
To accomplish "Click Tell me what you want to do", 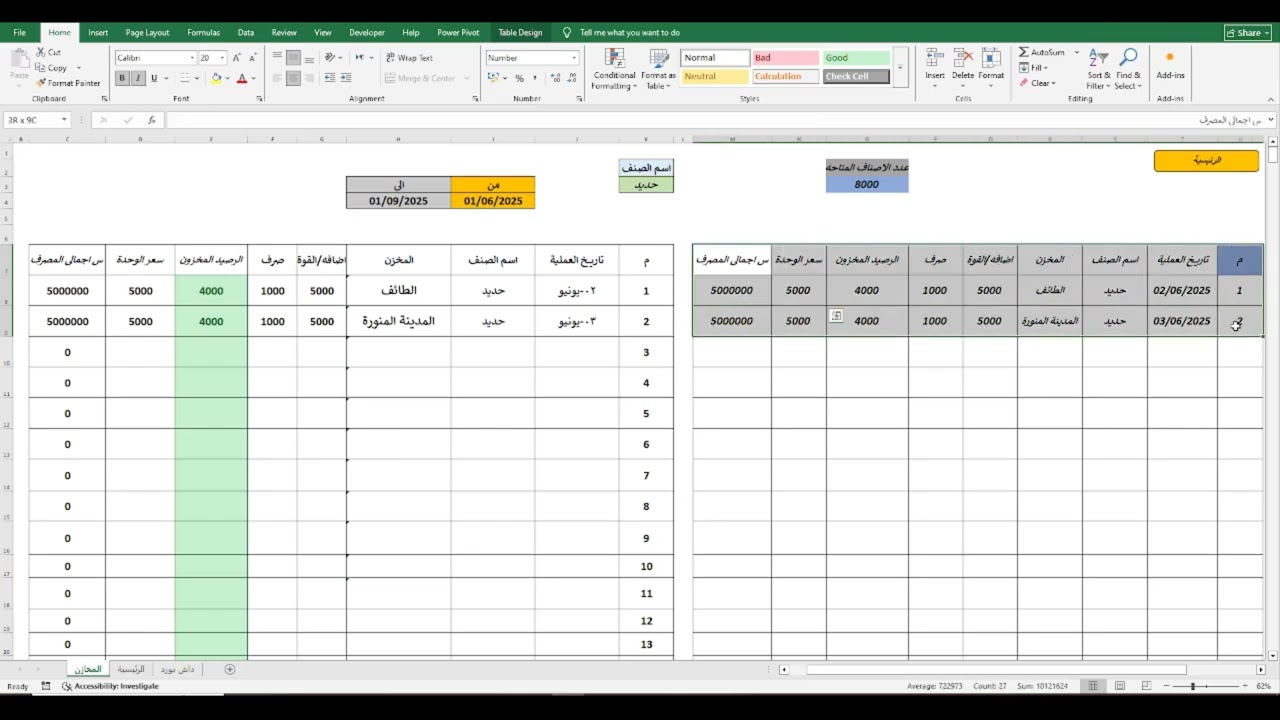I will (x=629, y=32).
